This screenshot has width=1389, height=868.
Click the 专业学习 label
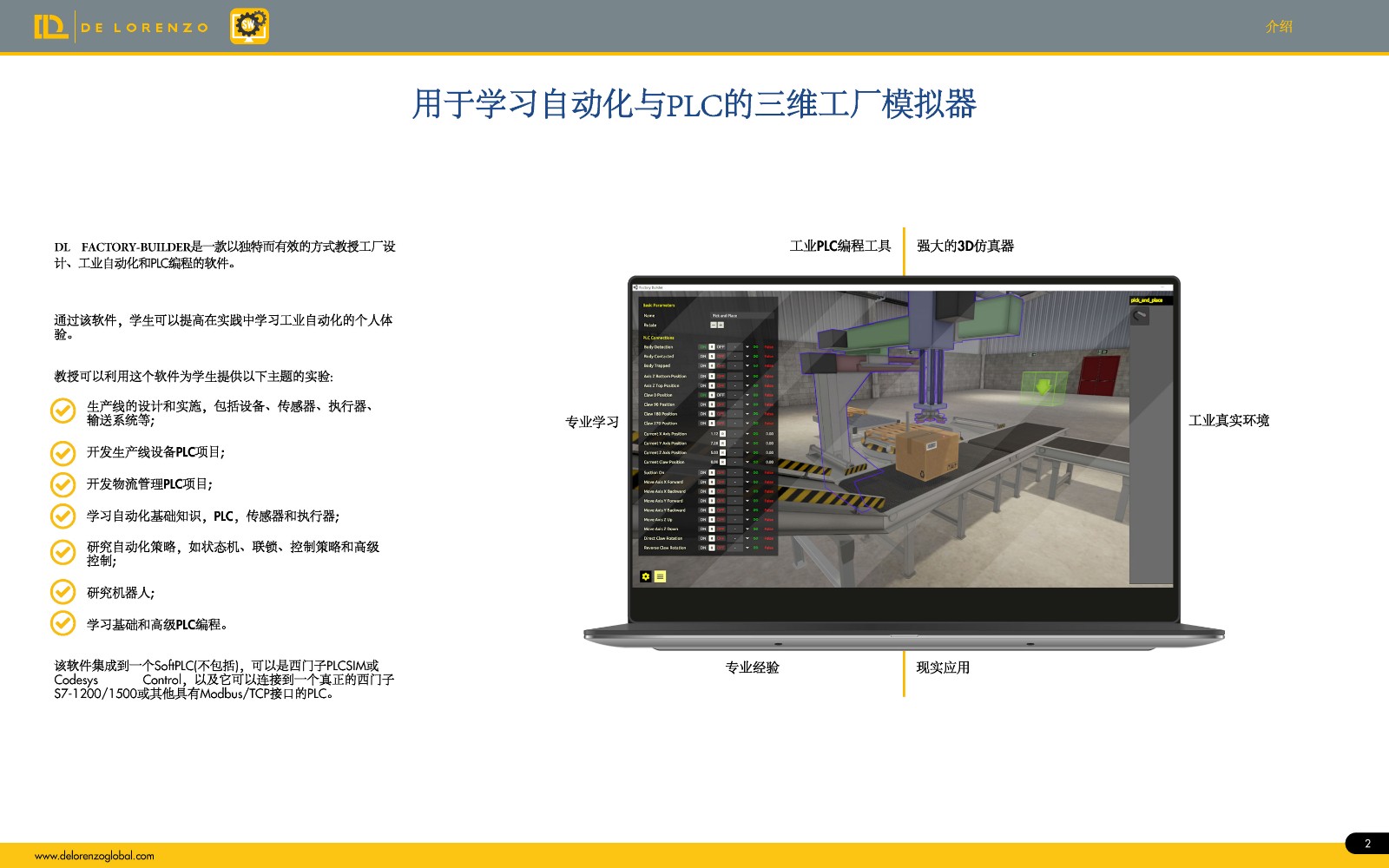coord(592,422)
